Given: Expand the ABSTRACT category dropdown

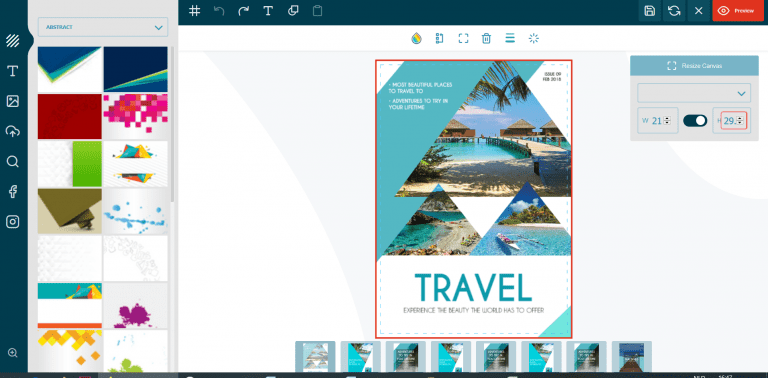Looking at the screenshot, I should [x=103, y=27].
